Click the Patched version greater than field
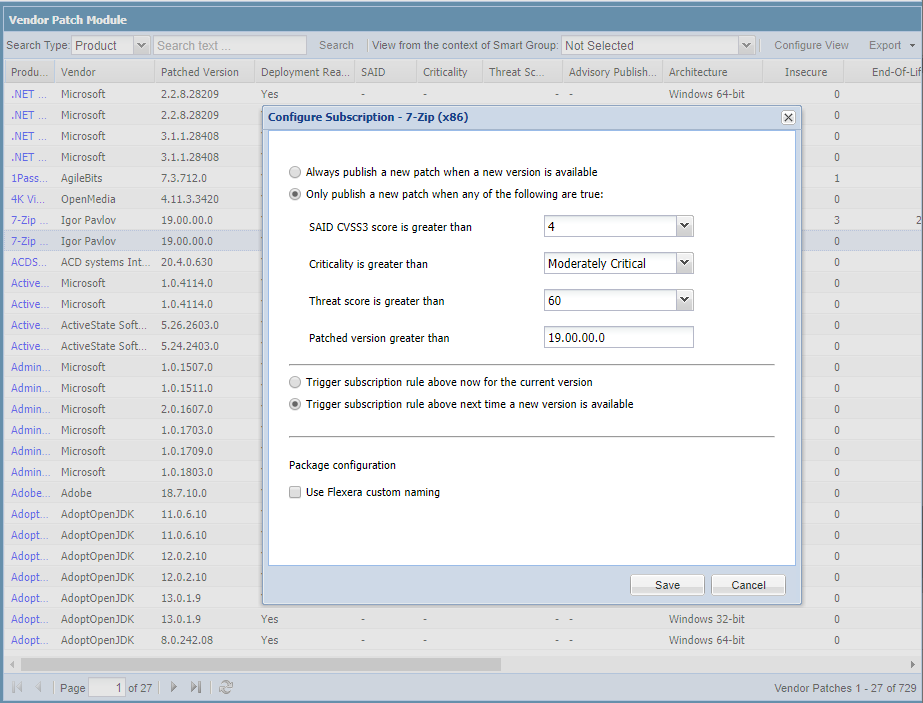The image size is (923, 703). click(x=618, y=337)
